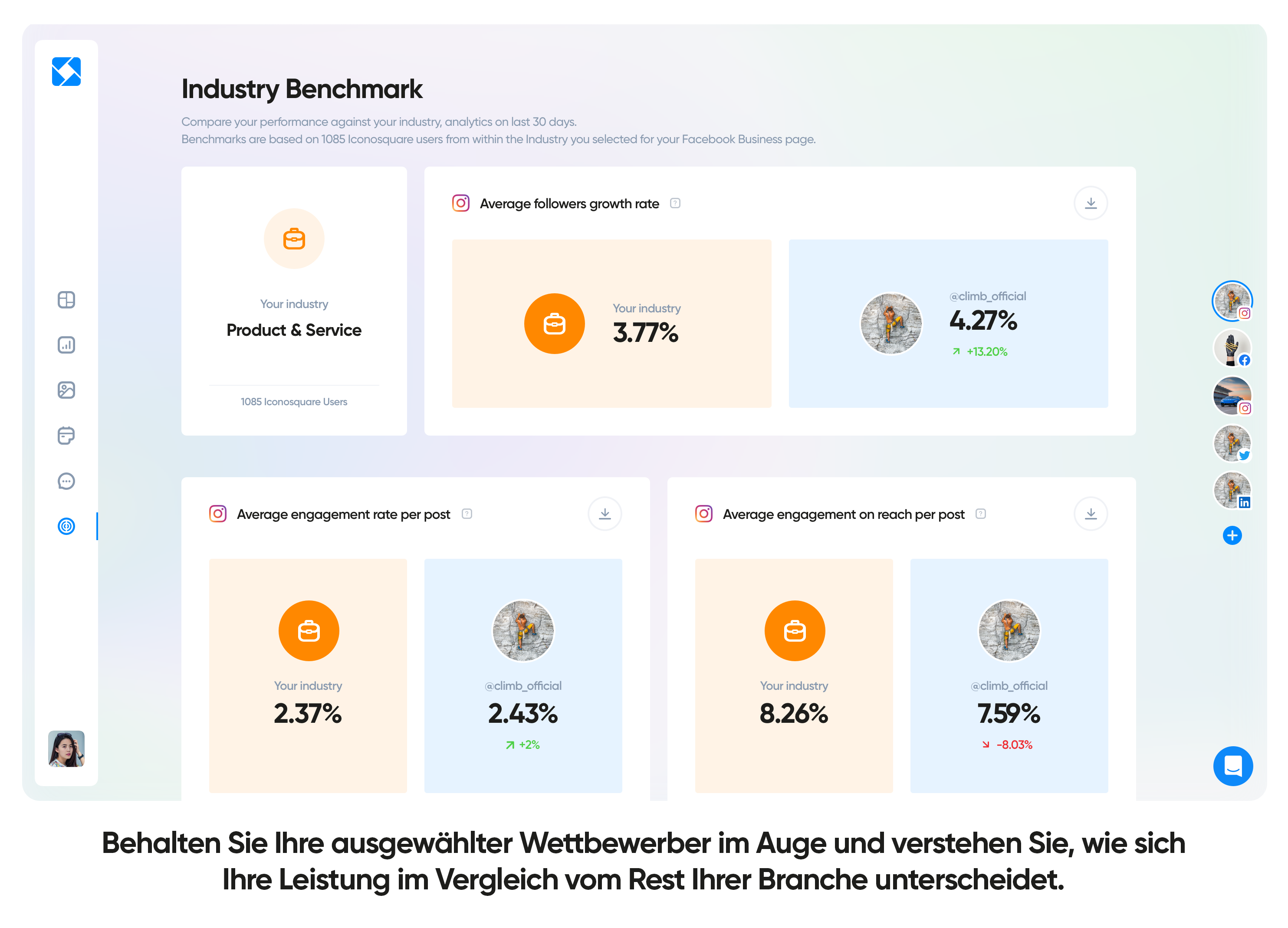The image size is (1288, 928).
Task: Select the Instagram car profile
Action: point(1232,396)
